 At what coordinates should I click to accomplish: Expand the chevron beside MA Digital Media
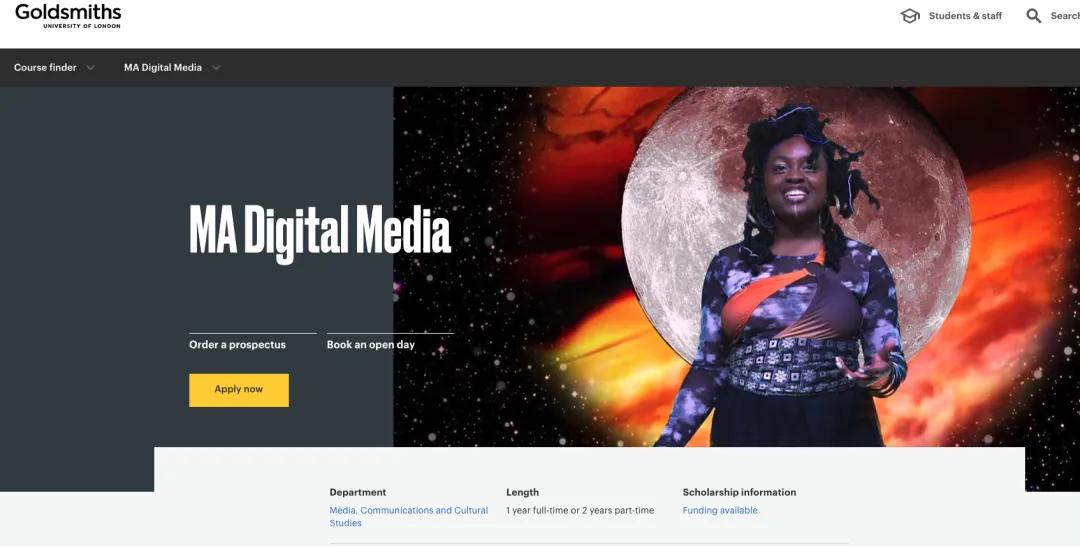216,68
